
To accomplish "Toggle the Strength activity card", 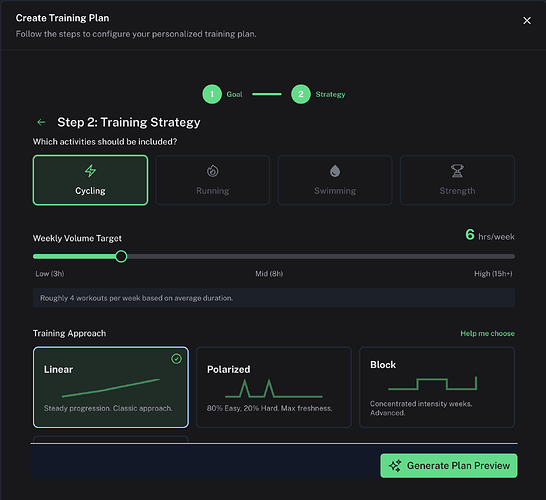I will coord(457,180).
